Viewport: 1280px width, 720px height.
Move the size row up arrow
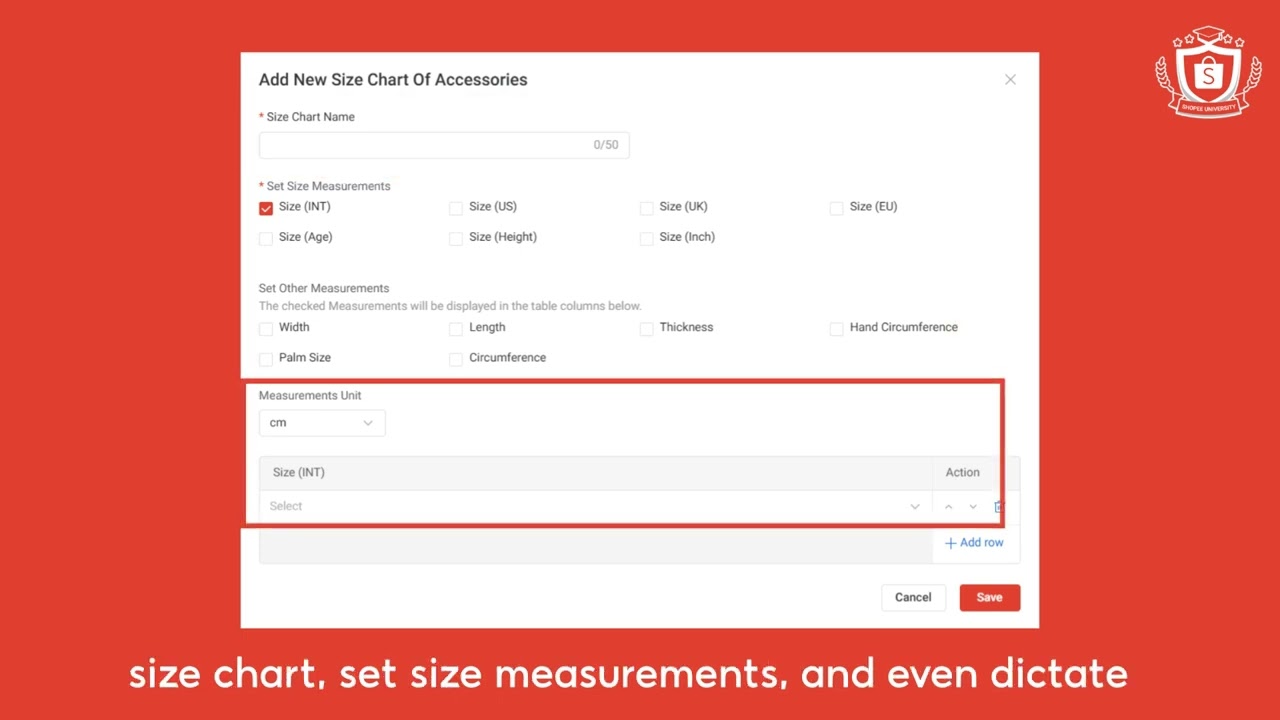coord(949,507)
